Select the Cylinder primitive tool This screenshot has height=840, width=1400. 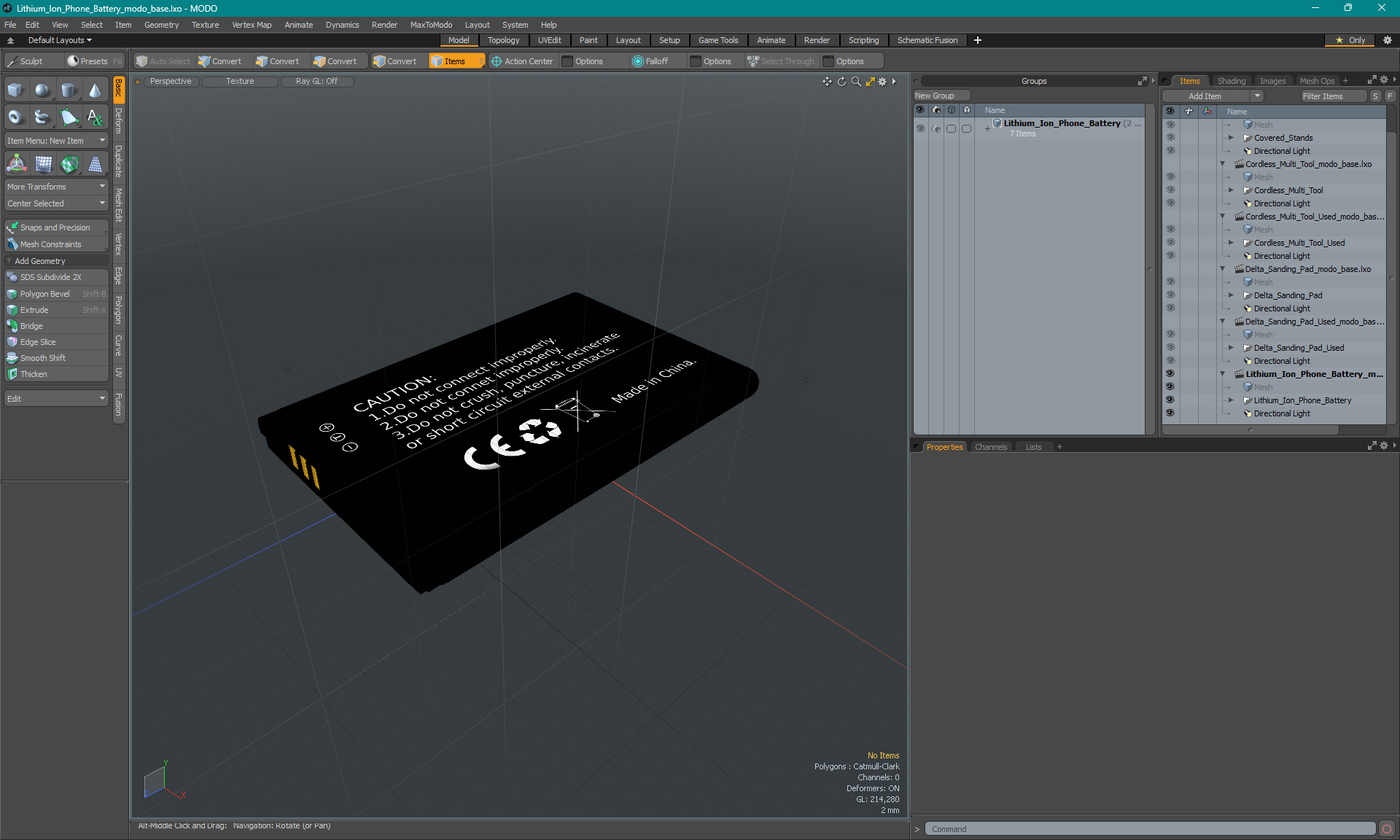point(69,90)
